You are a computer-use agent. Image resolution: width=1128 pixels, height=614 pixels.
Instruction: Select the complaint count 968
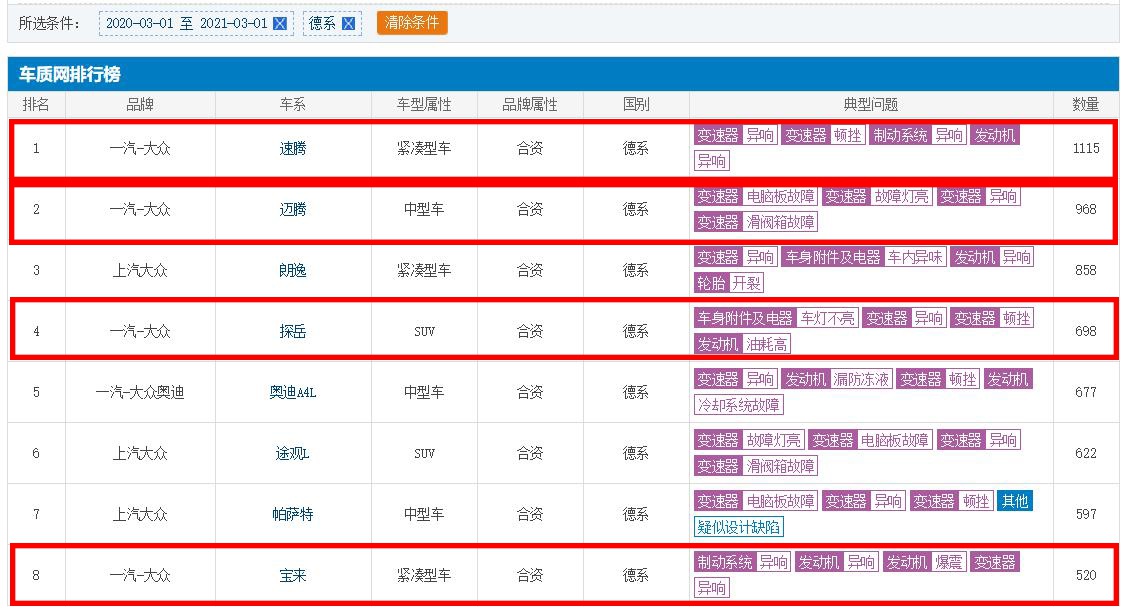click(x=1086, y=210)
